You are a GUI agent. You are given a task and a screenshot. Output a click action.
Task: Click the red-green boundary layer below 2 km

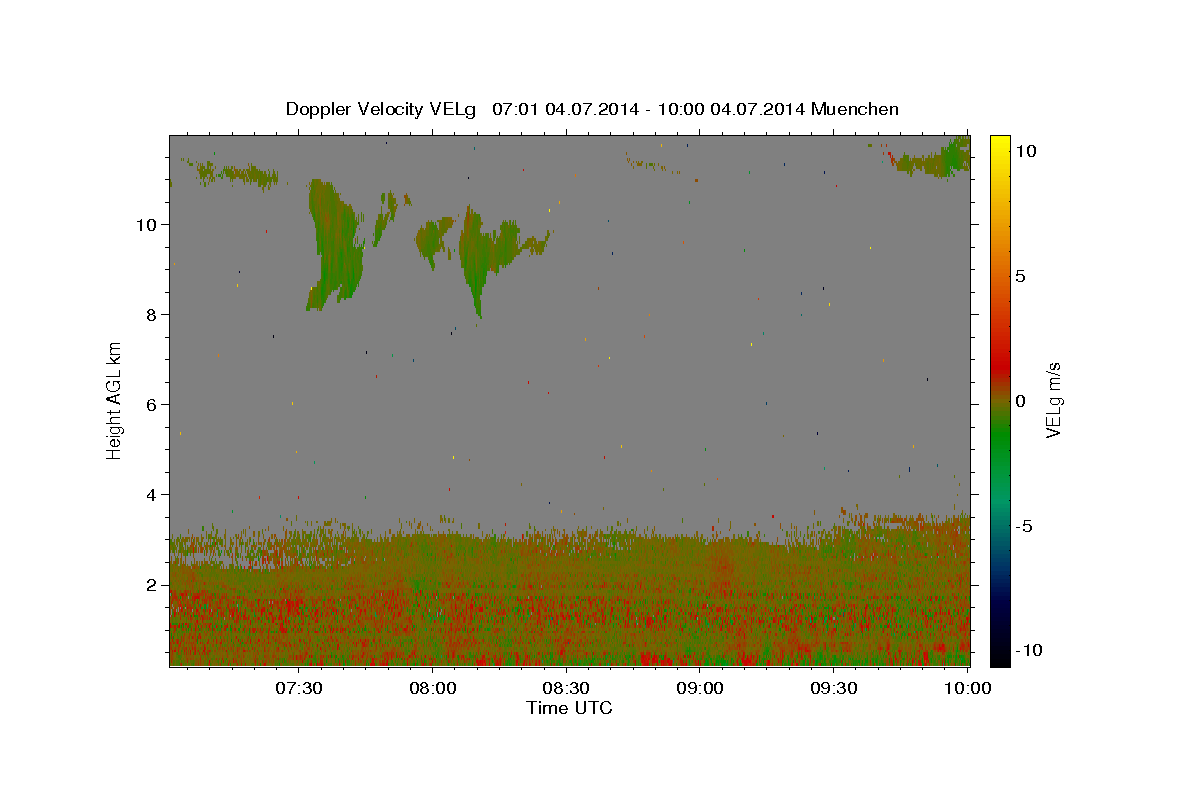tap(569, 625)
